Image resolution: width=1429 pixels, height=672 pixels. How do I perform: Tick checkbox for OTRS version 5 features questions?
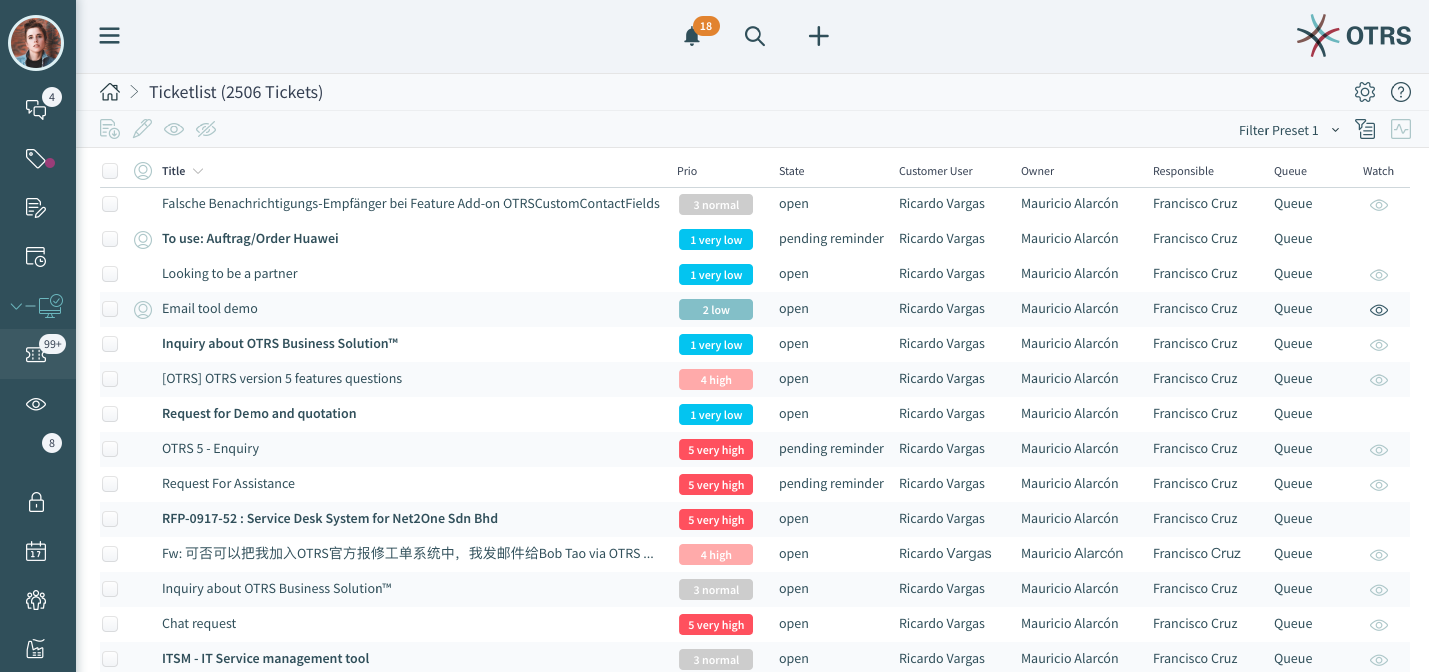(110, 379)
